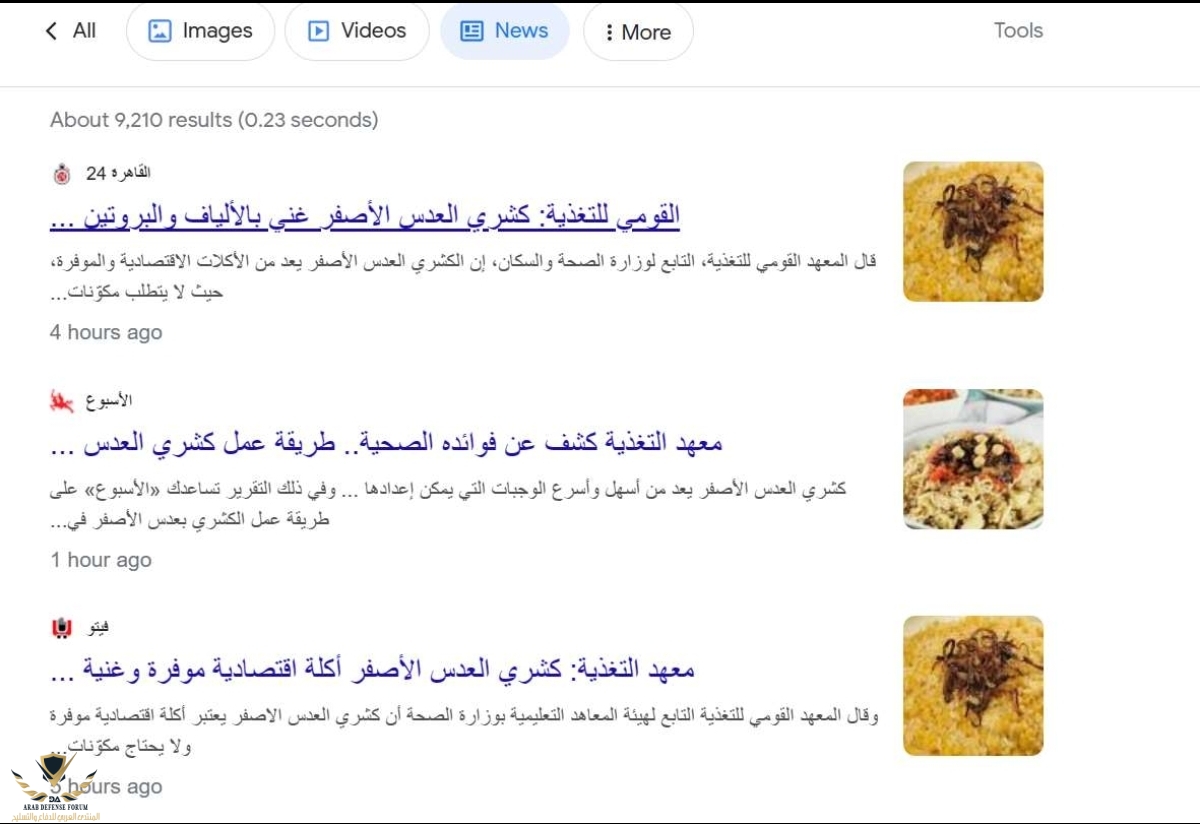Click the first result's koshari thumbnail
Viewport: 1200px width, 824px height.
pyautogui.click(x=972, y=231)
